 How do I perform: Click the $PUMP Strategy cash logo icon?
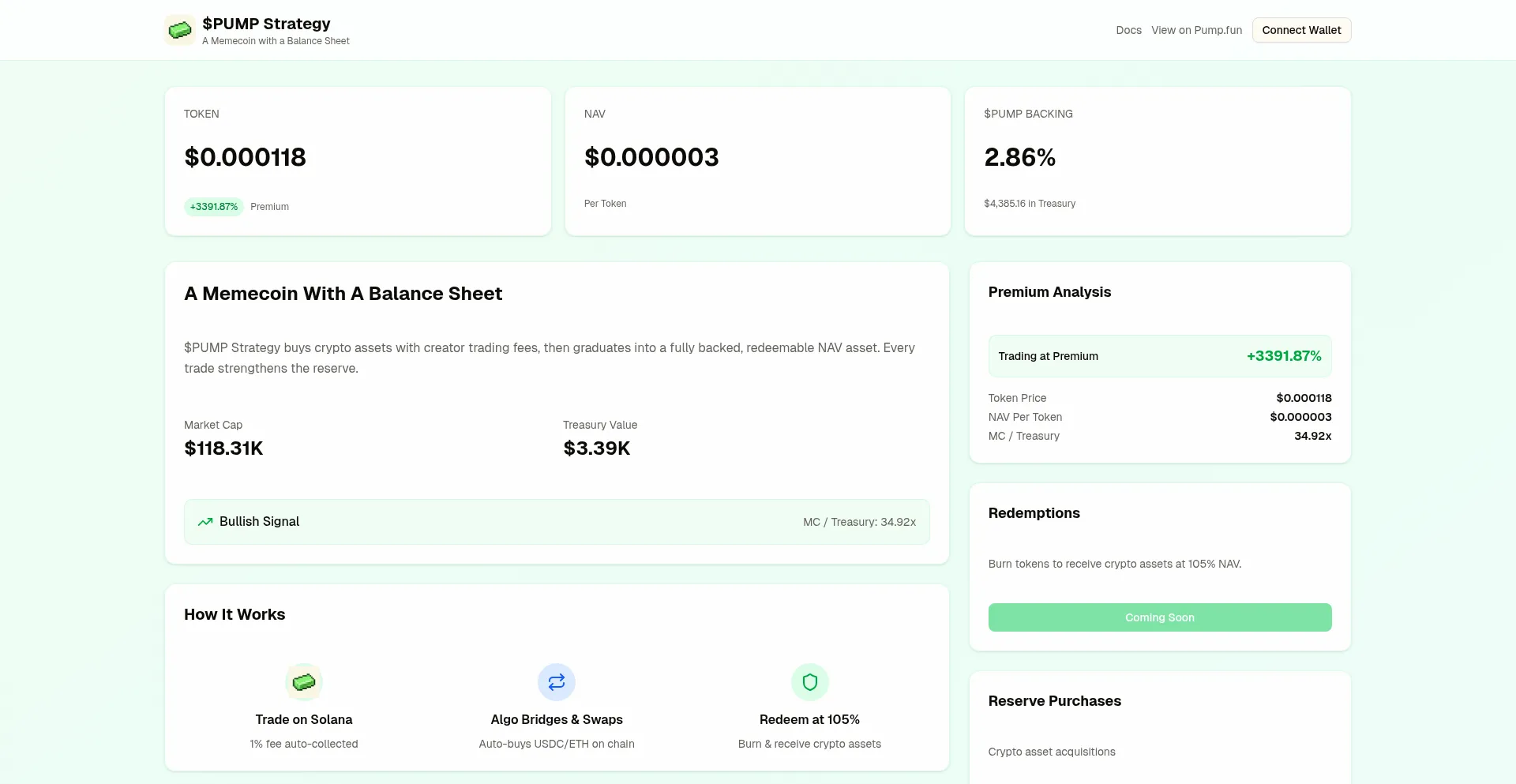[179, 30]
